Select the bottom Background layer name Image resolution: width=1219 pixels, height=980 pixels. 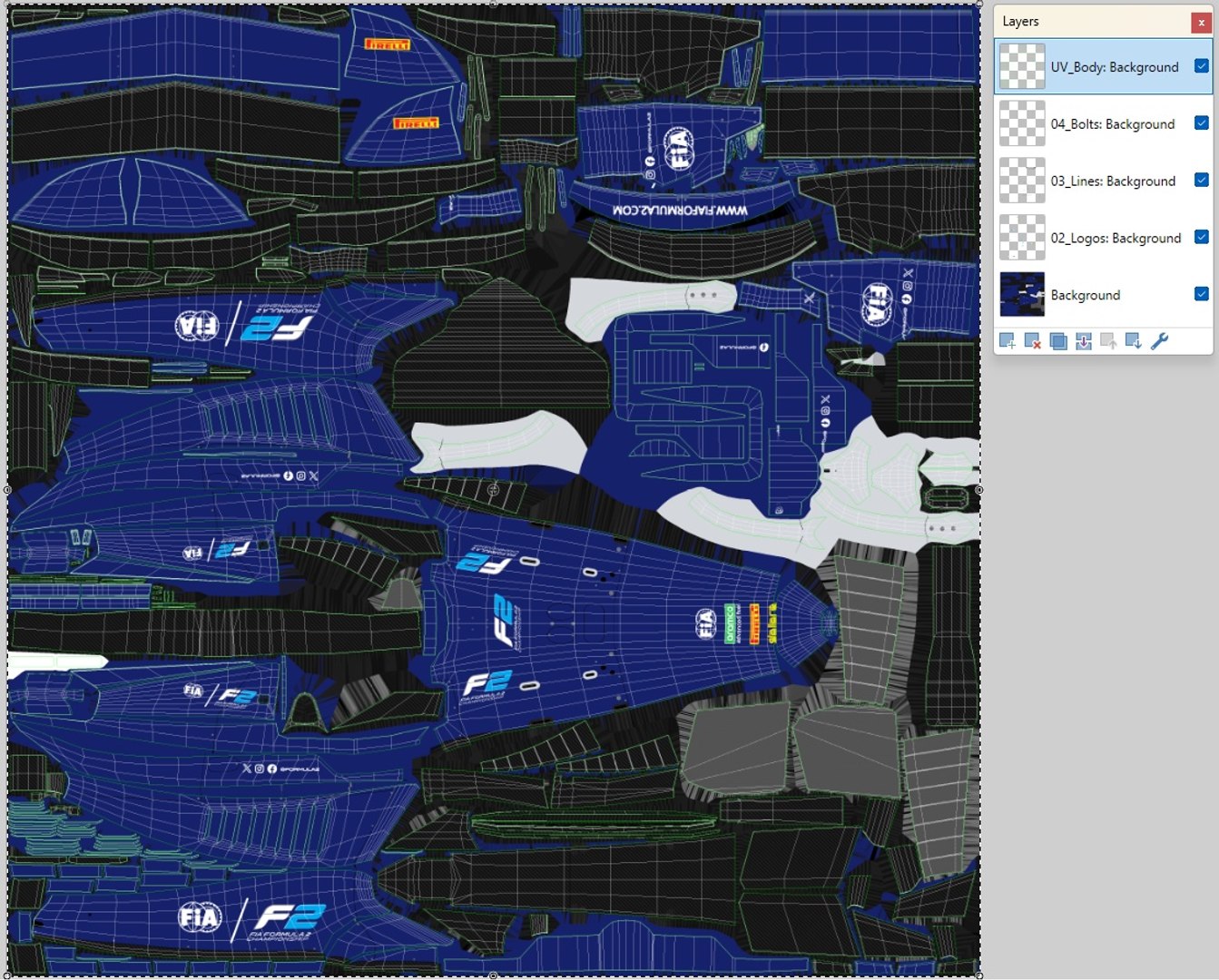(x=1086, y=296)
